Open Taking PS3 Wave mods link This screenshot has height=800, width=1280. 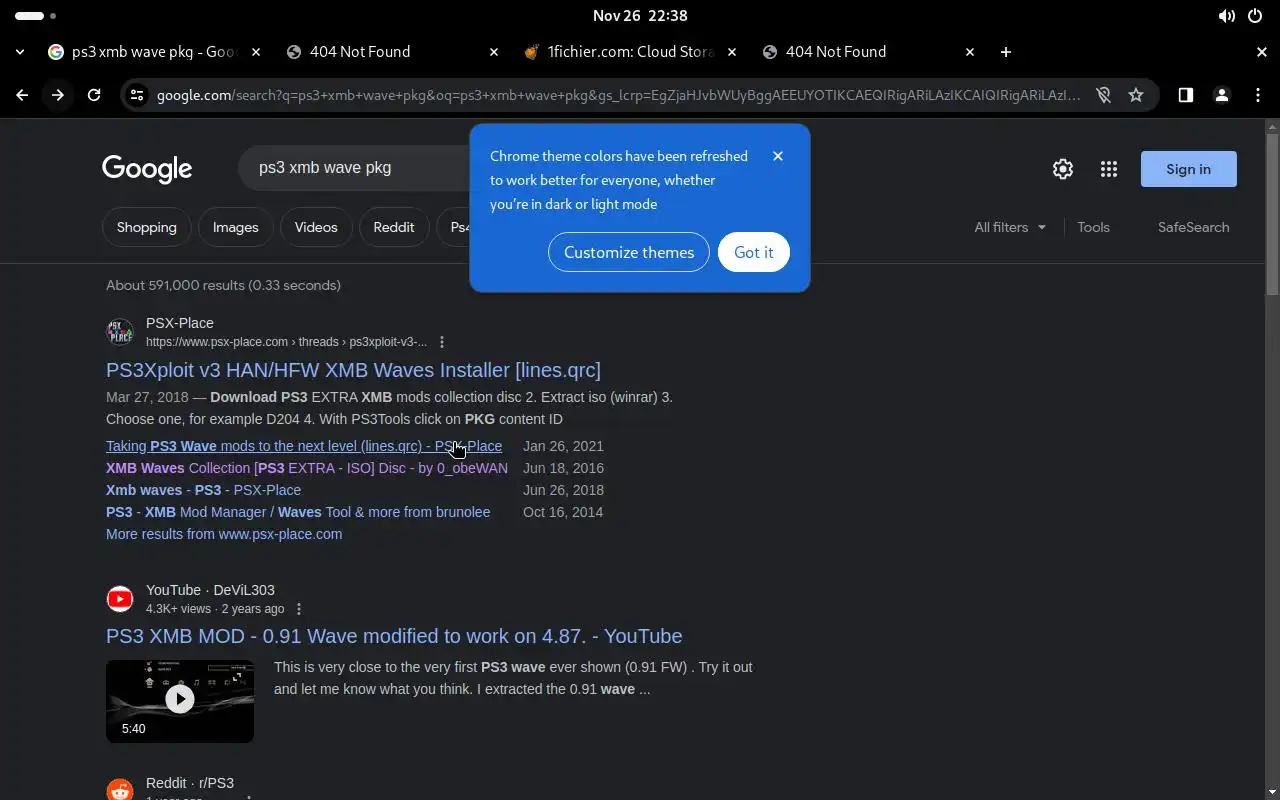(304, 446)
